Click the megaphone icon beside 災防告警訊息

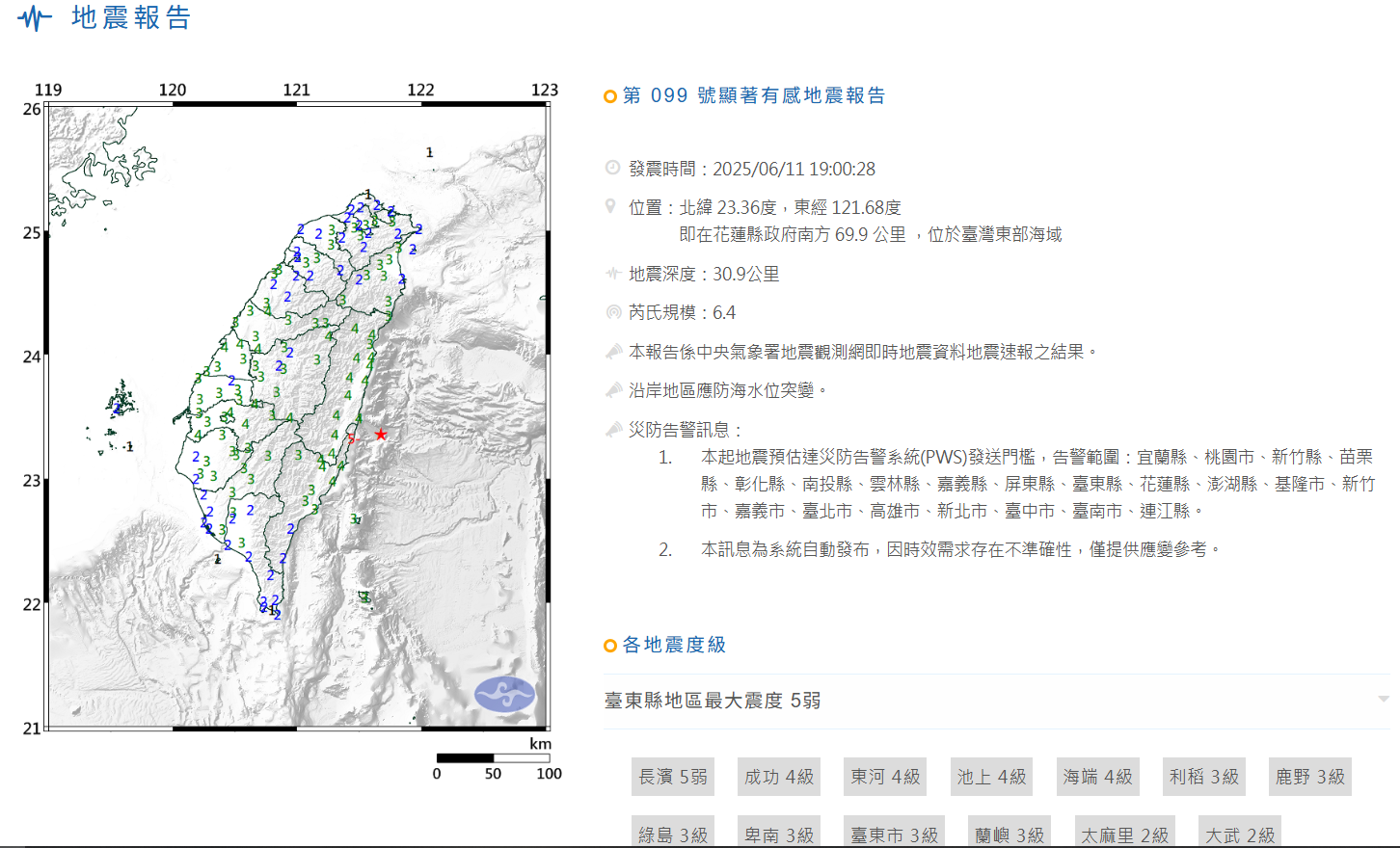(613, 430)
